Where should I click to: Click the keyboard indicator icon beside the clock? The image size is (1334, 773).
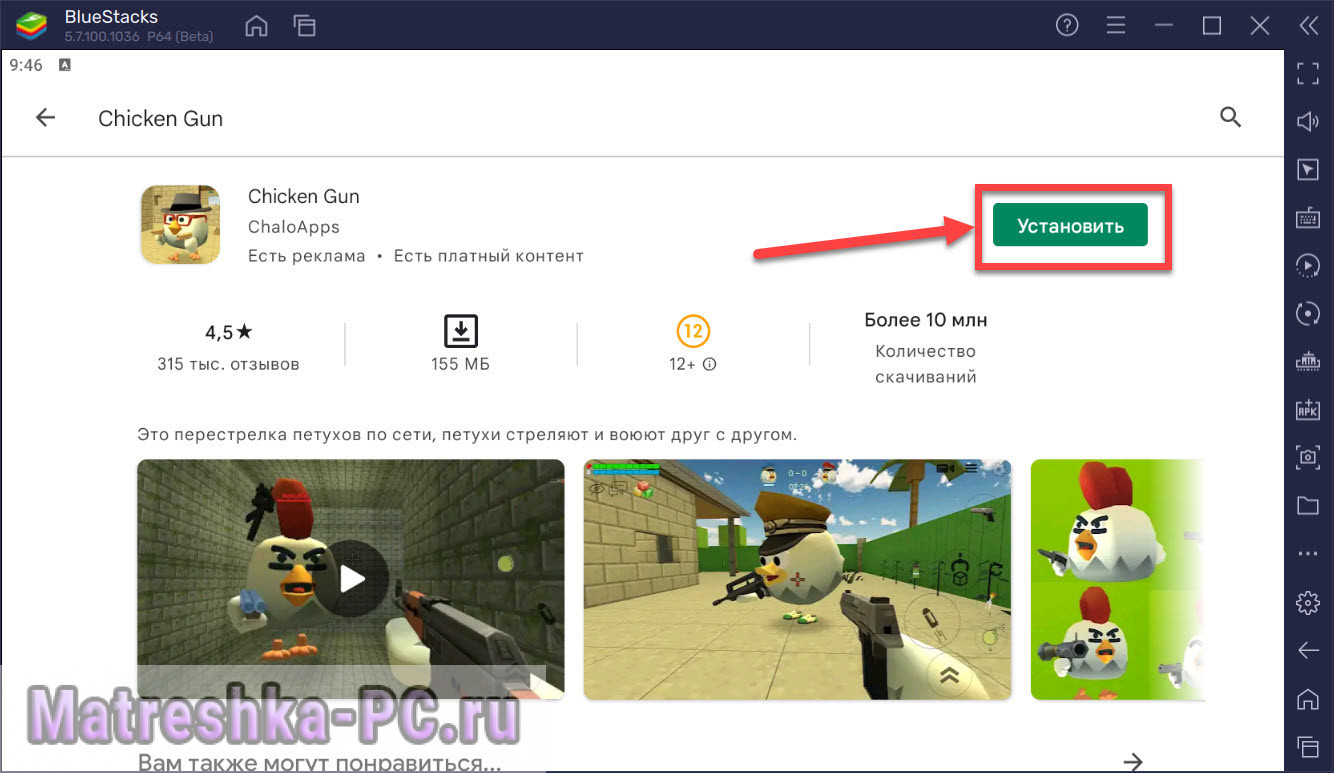point(65,65)
